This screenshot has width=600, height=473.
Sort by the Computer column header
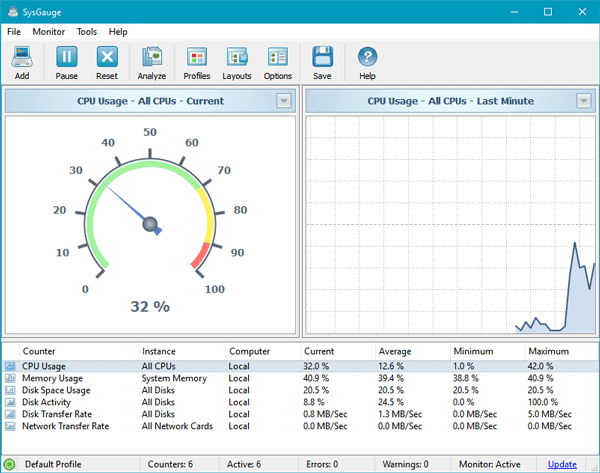click(x=263, y=351)
